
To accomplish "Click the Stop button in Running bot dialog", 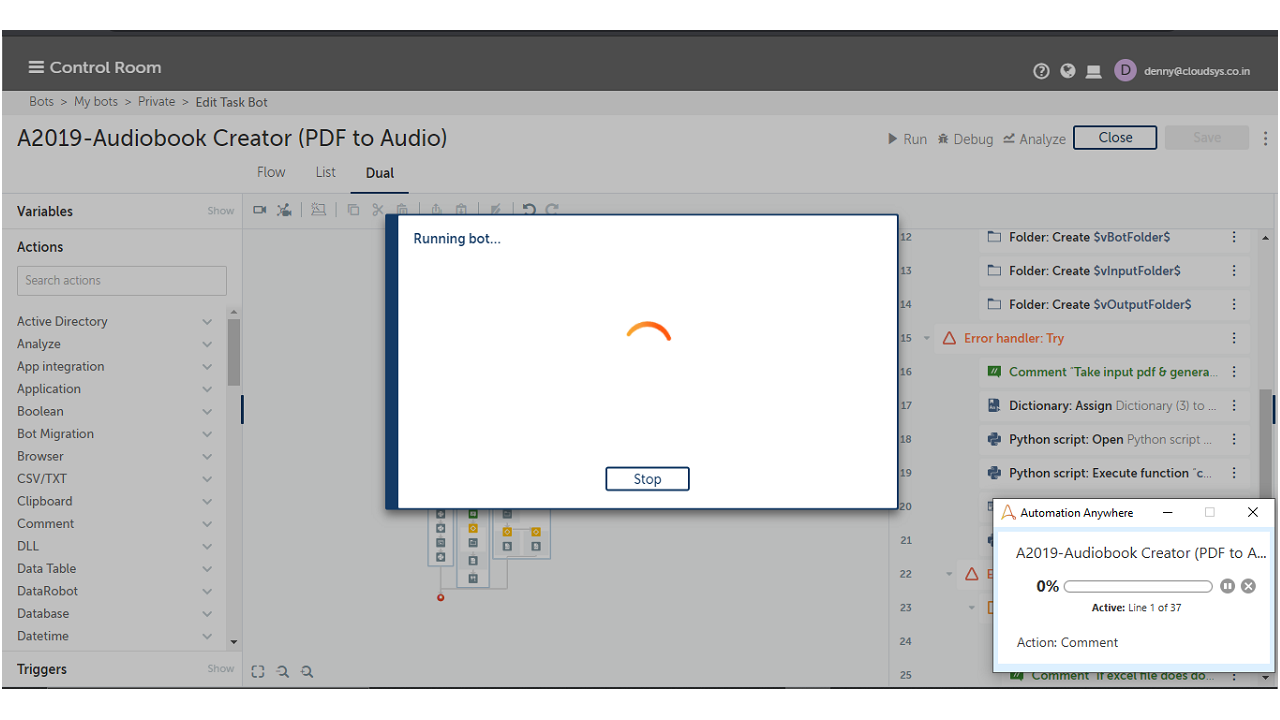I will (647, 479).
